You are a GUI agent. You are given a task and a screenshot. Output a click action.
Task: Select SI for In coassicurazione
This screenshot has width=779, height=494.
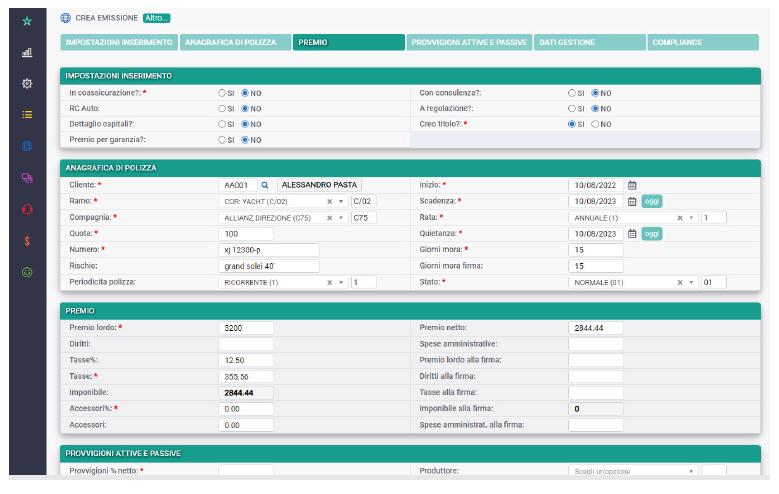point(223,93)
